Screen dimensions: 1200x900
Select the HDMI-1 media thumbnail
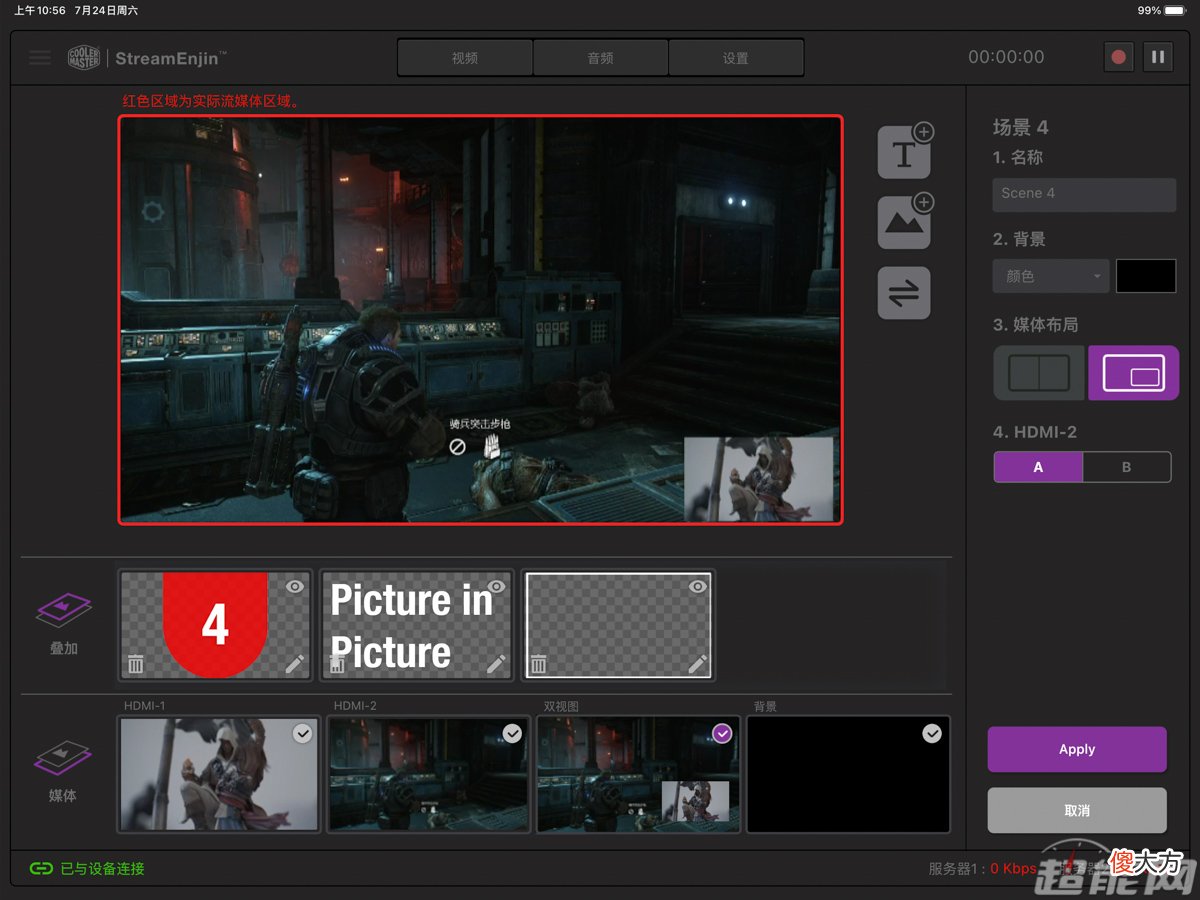[219, 774]
